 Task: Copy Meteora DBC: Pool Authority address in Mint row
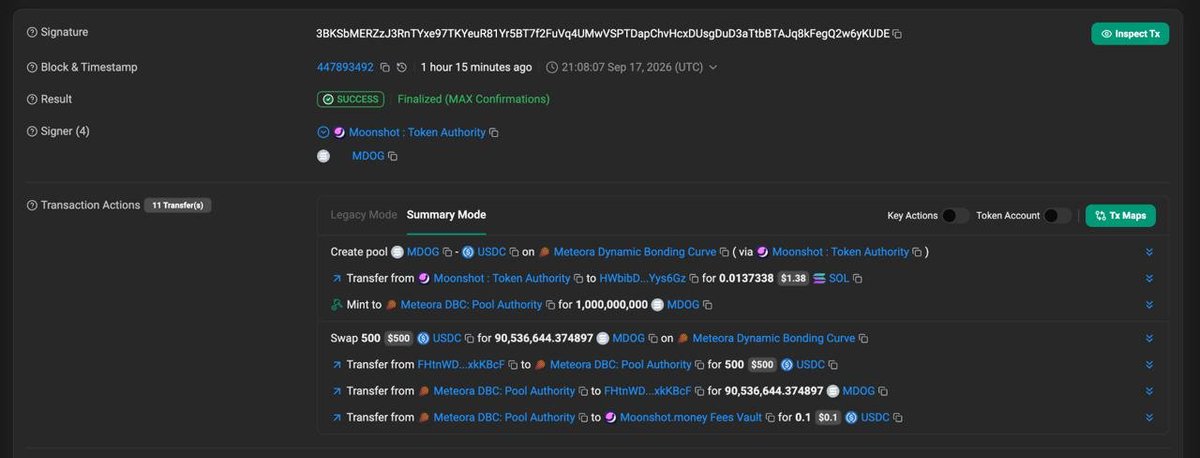(x=549, y=304)
